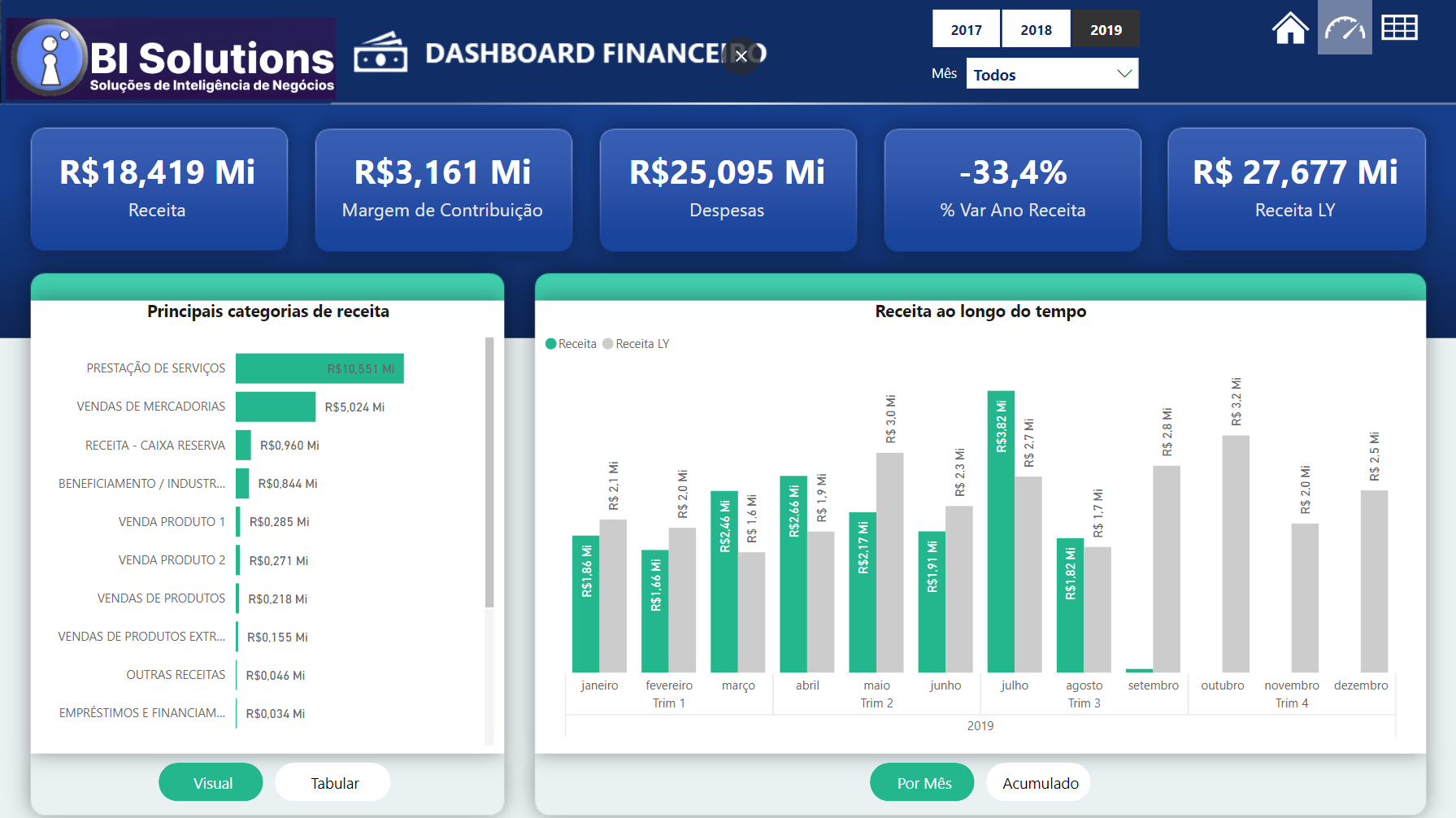Open the Mês dropdown showing Todos

click(1052, 73)
